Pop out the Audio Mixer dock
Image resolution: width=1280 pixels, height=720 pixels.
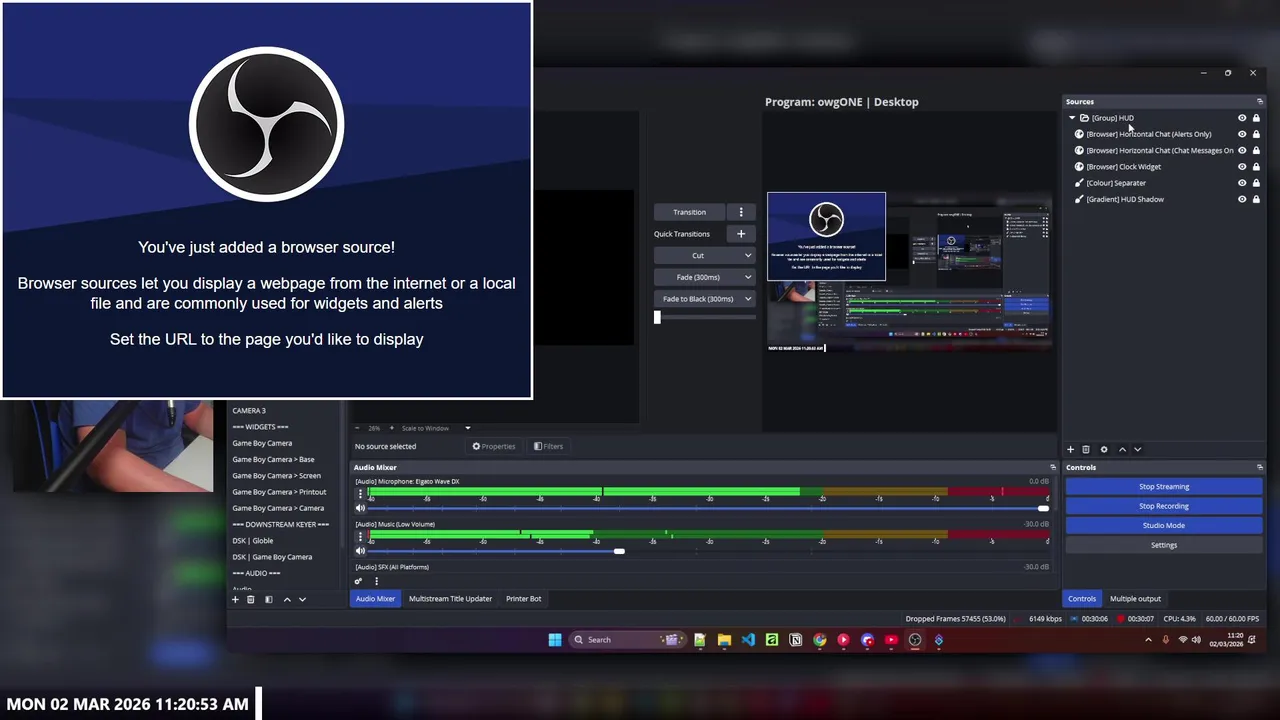coord(1052,468)
